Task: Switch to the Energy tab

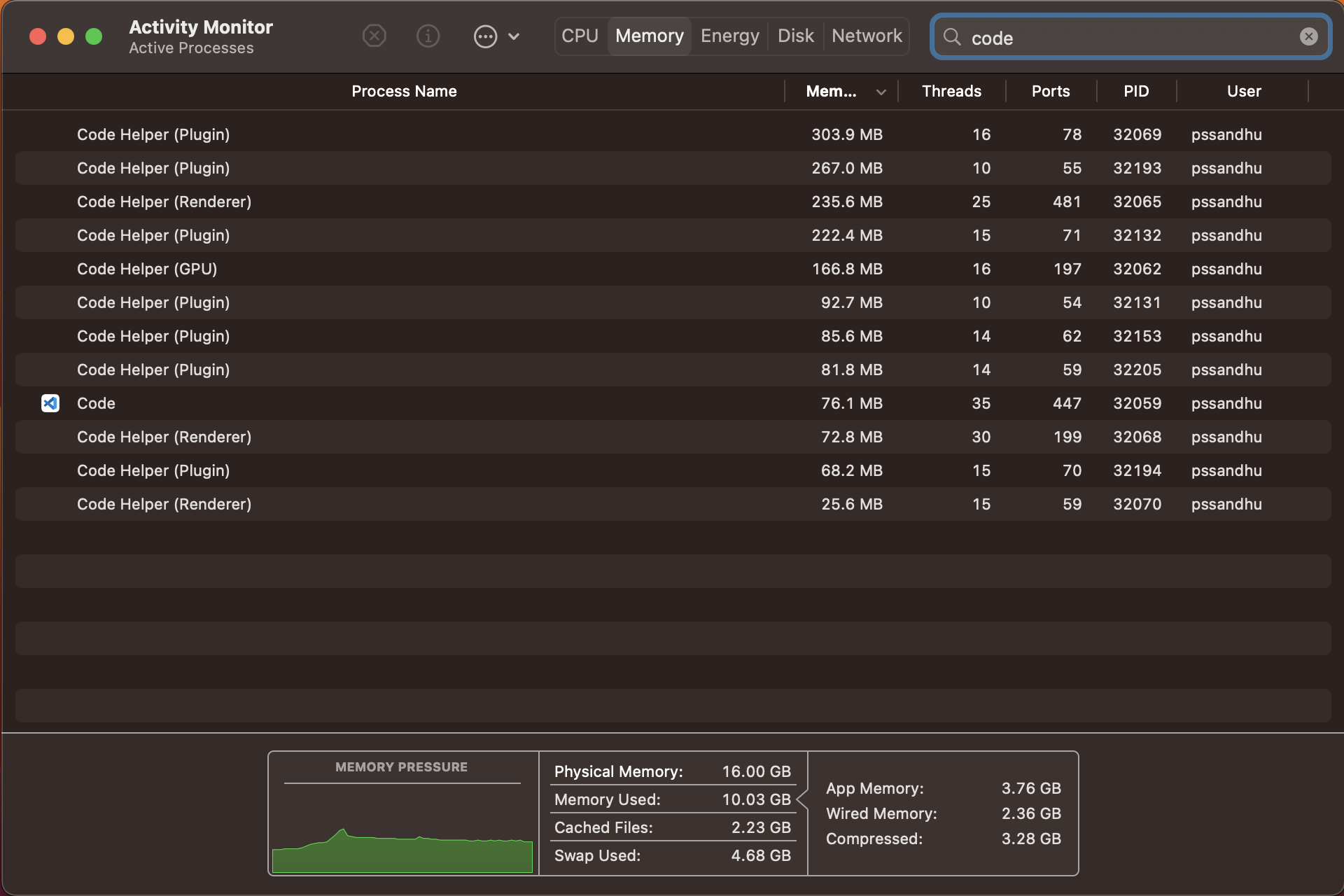Action: (x=729, y=36)
